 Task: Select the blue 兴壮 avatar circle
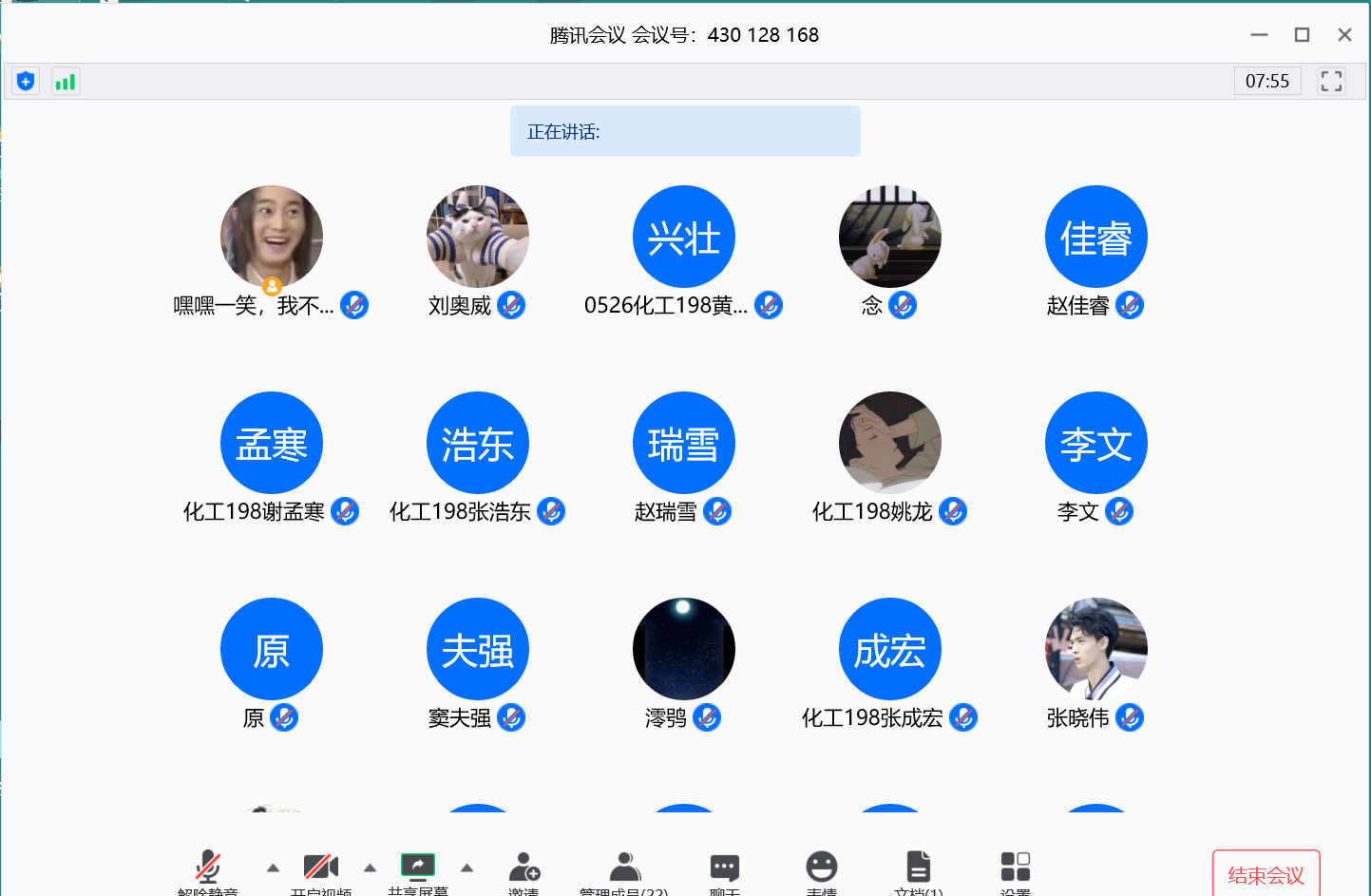click(684, 237)
